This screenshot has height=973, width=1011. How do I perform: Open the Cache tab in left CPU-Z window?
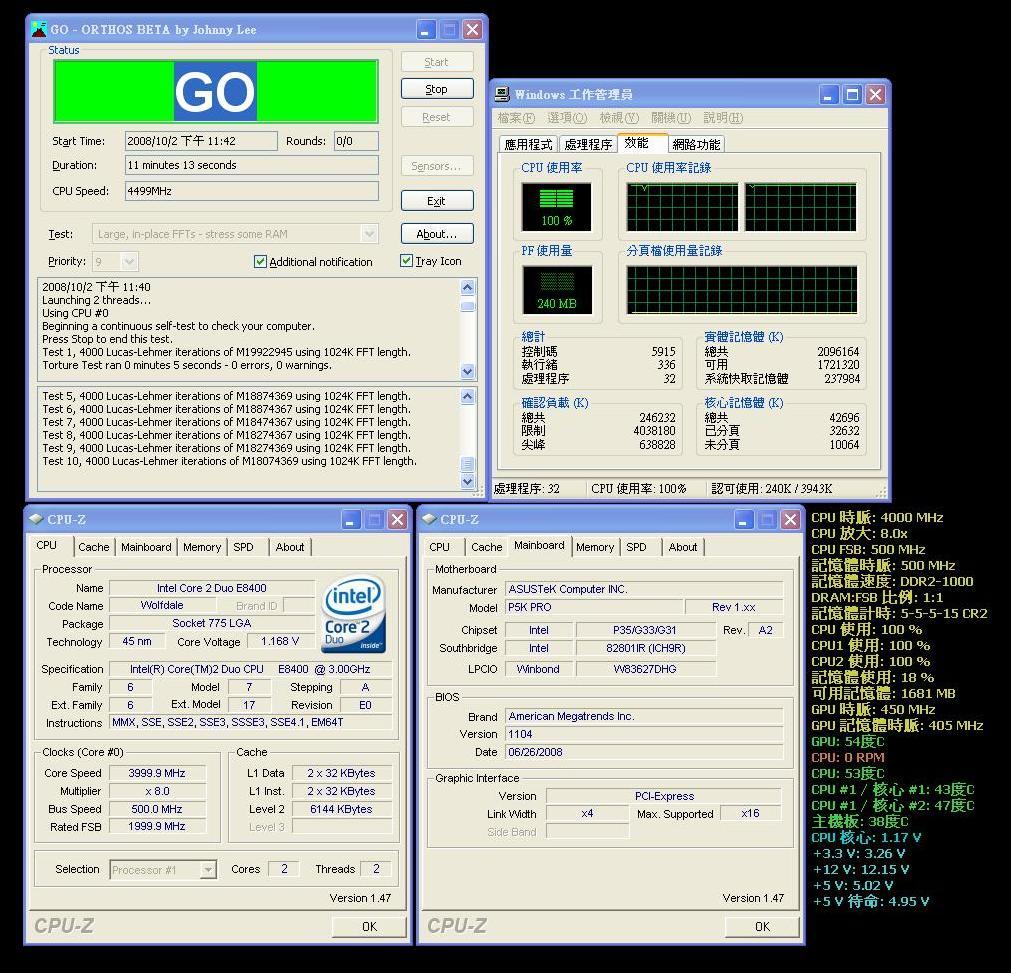[x=93, y=547]
